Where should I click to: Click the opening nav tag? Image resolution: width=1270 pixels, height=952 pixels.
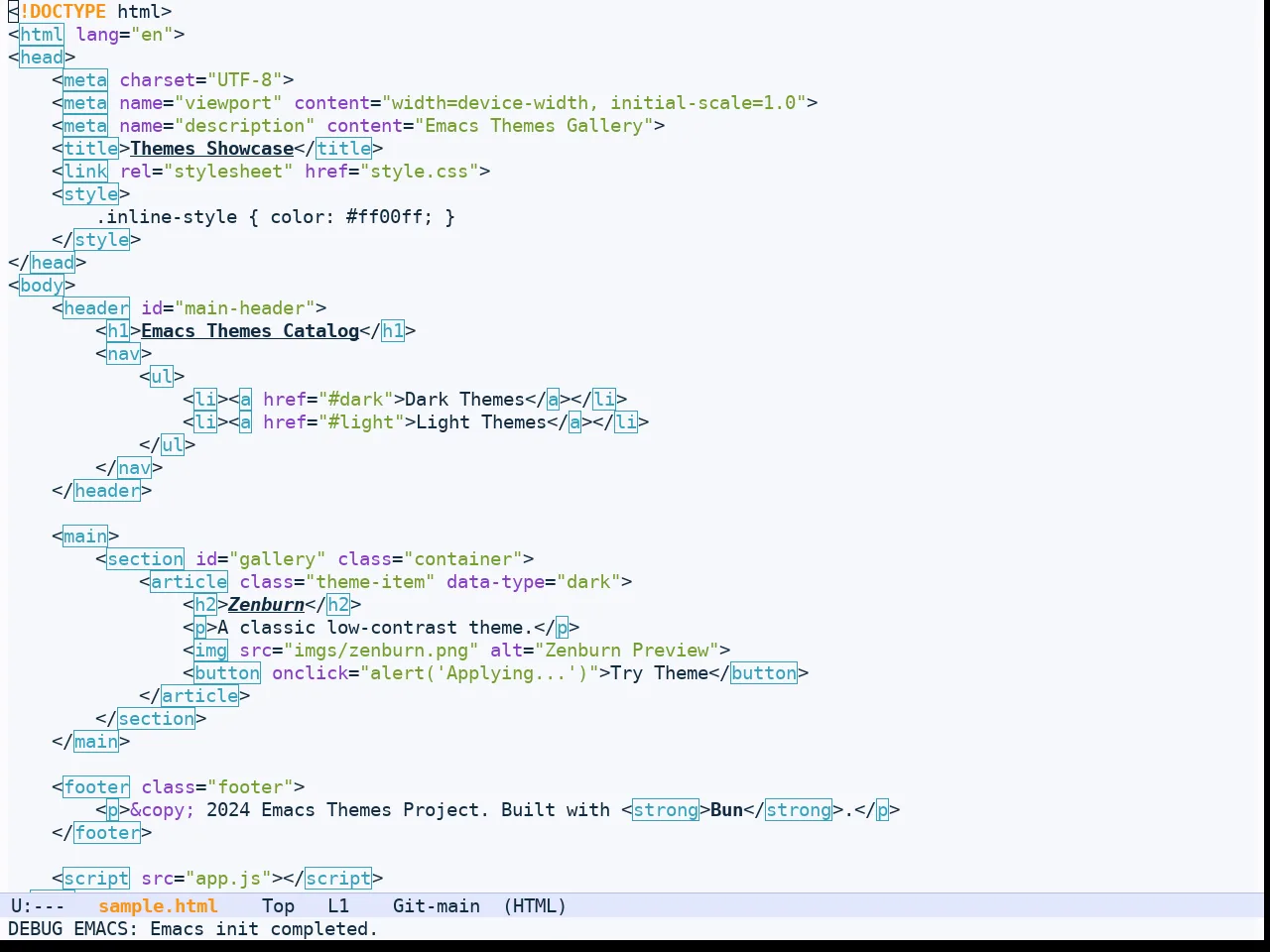(x=124, y=354)
